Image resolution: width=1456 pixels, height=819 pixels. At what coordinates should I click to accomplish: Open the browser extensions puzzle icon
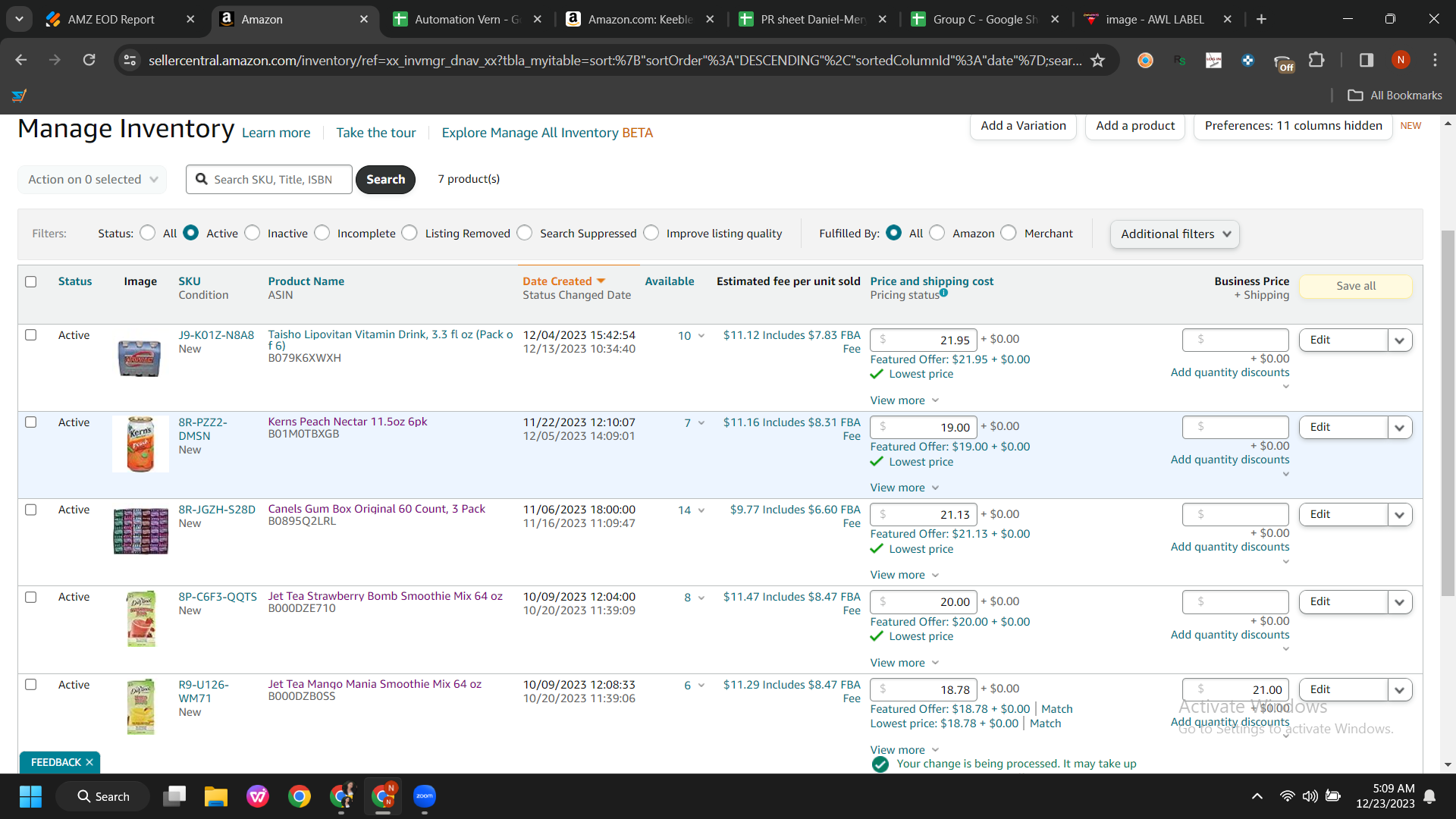click(1316, 60)
